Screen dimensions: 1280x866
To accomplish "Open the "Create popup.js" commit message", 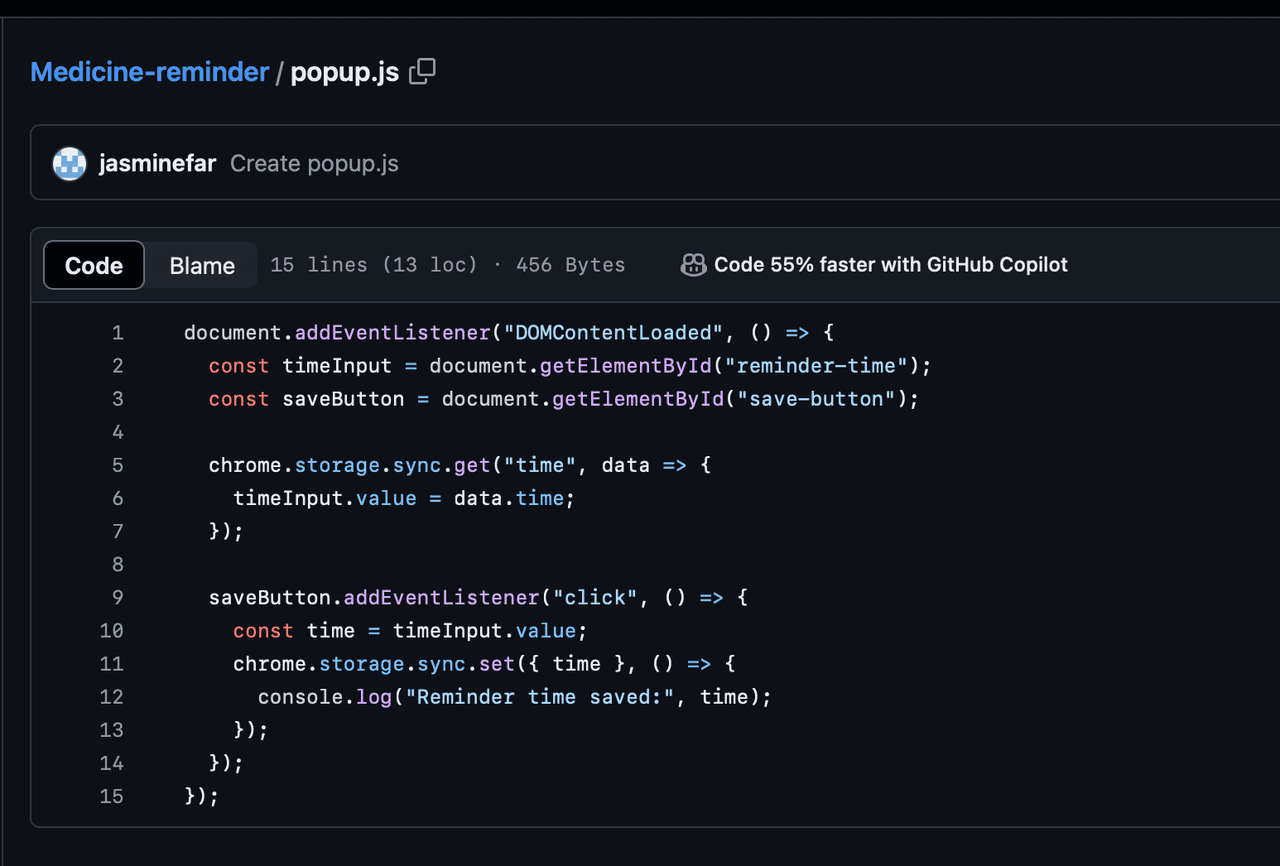I will coord(314,164).
